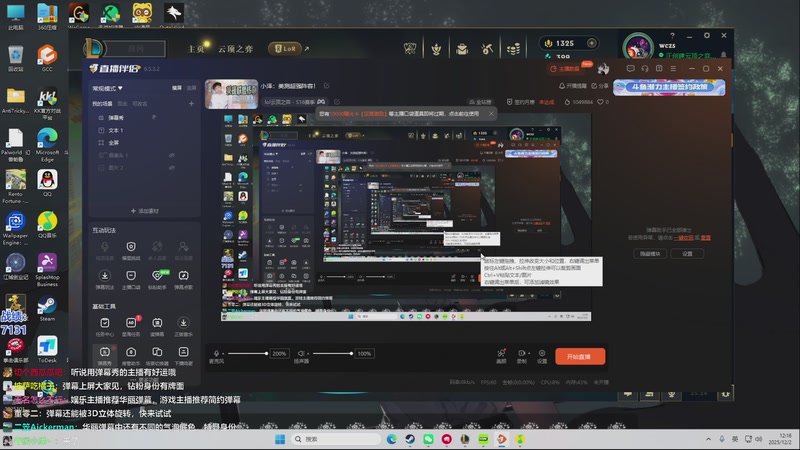Edit the lol云顶之弈 category pencil icon

point(337,102)
